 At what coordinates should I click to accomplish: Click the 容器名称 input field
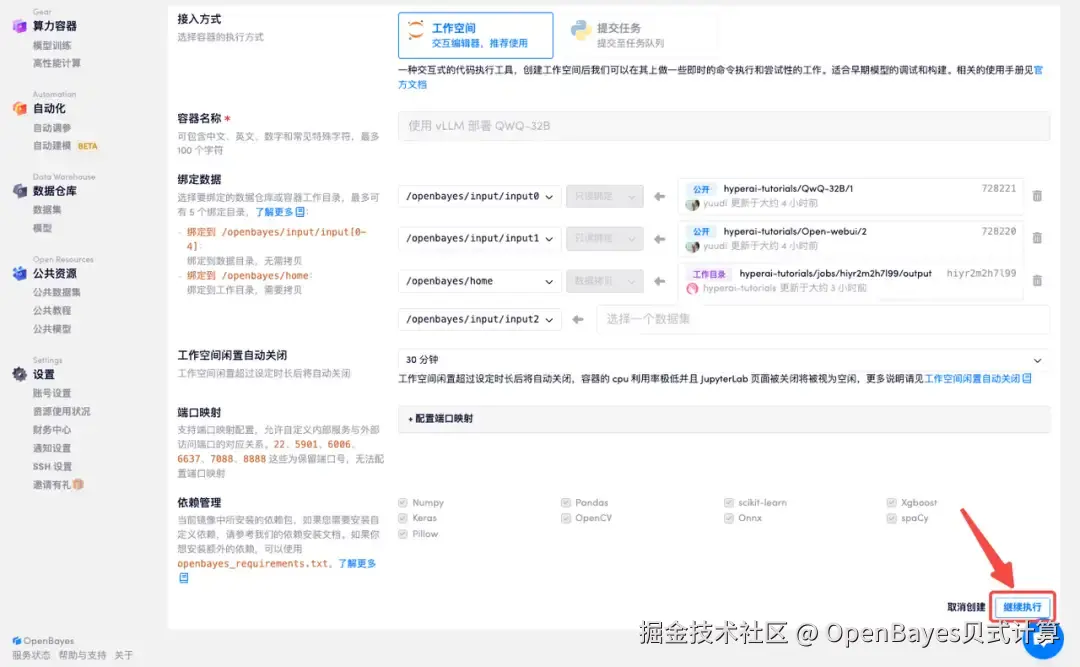[724, 126]
